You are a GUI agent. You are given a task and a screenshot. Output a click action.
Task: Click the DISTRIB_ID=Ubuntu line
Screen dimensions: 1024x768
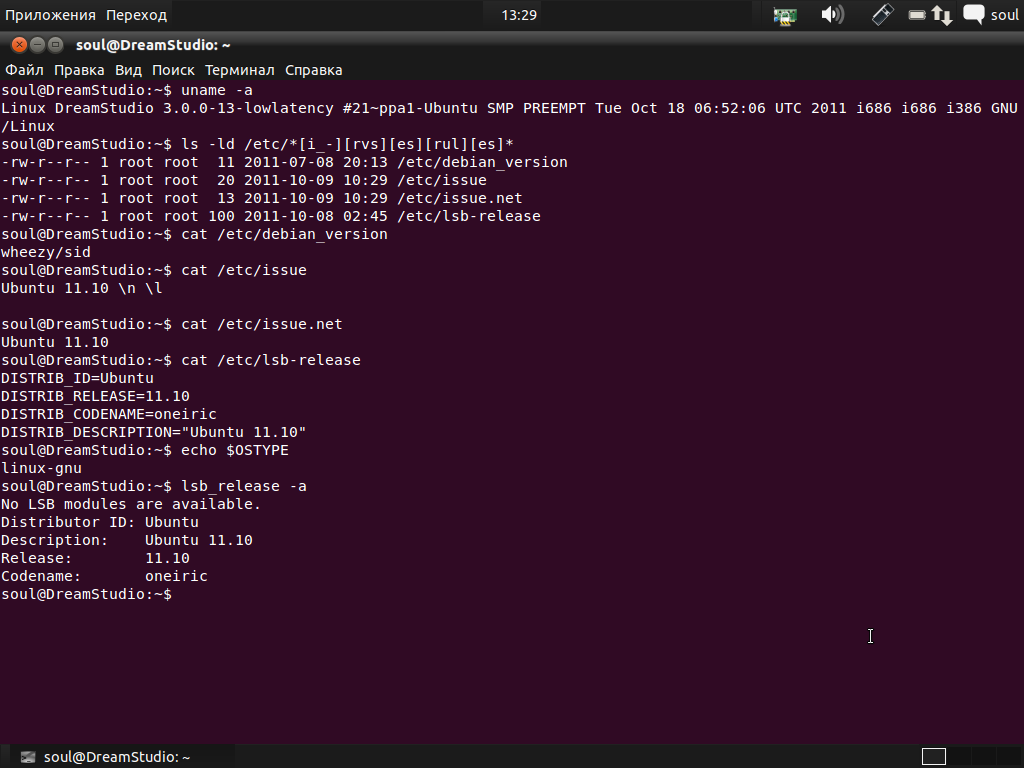point(77,378)
